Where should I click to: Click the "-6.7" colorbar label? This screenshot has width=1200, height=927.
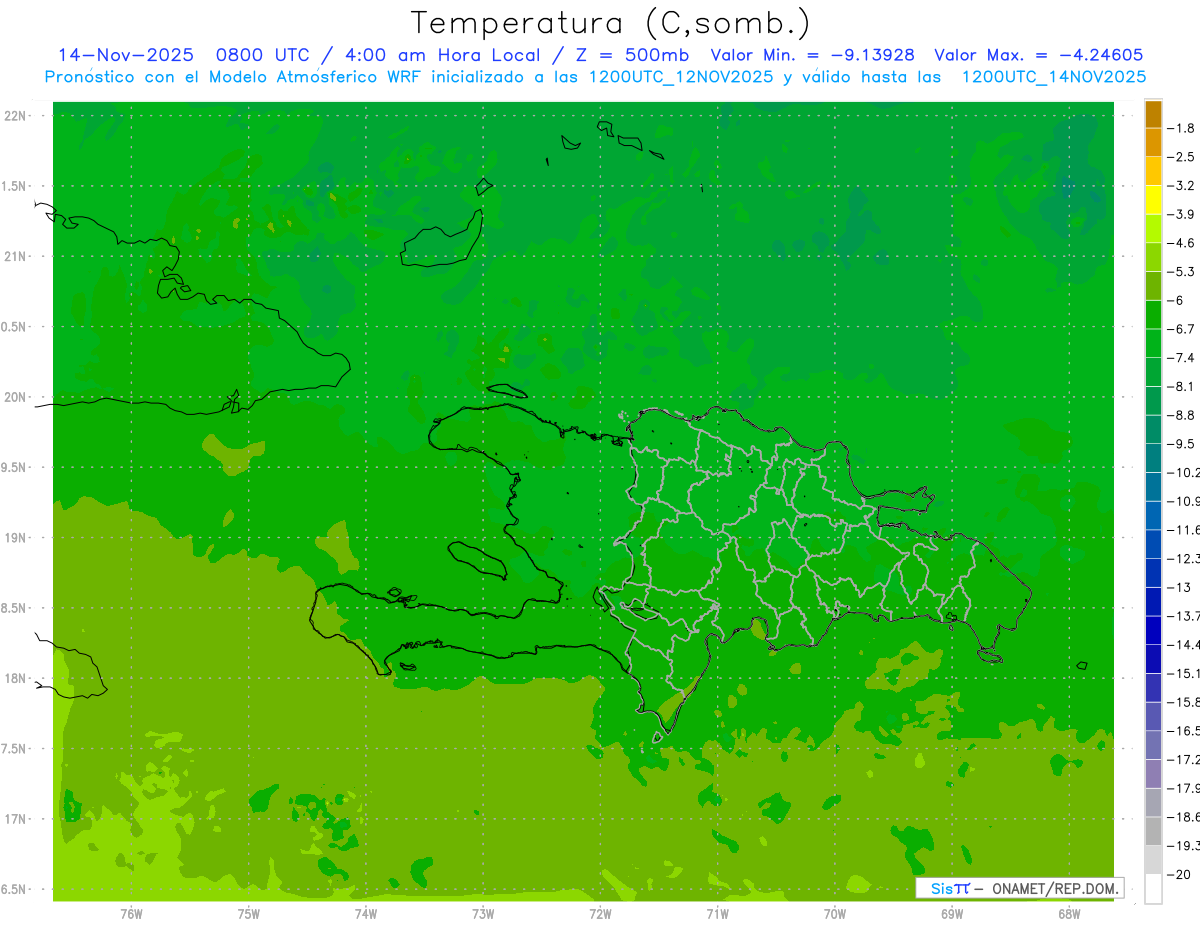coord(1181,328)
